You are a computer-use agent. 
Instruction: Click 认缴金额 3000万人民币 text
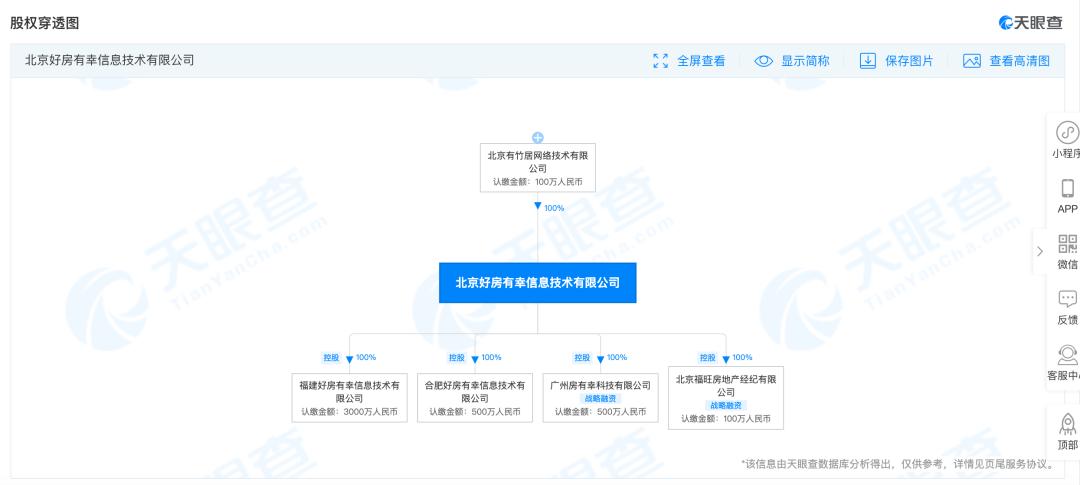click(349, 412)
